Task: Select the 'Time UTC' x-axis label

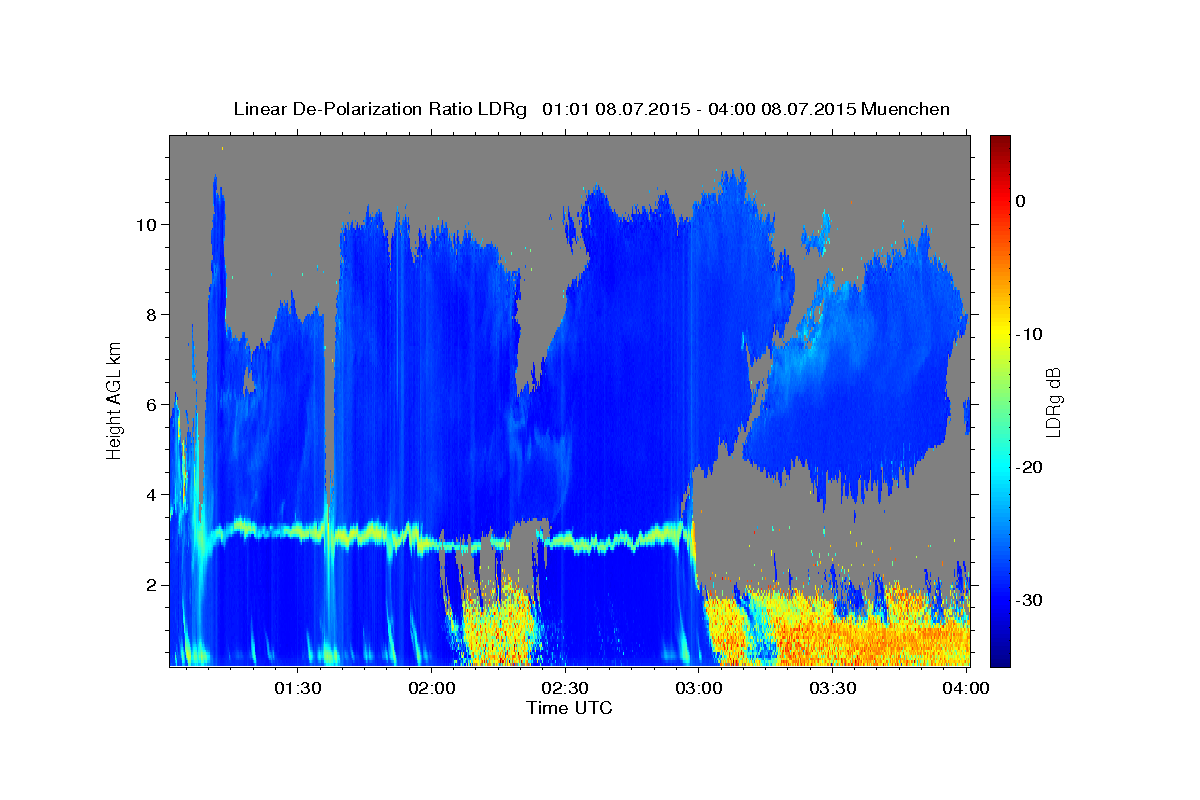Action: (569, 708)
